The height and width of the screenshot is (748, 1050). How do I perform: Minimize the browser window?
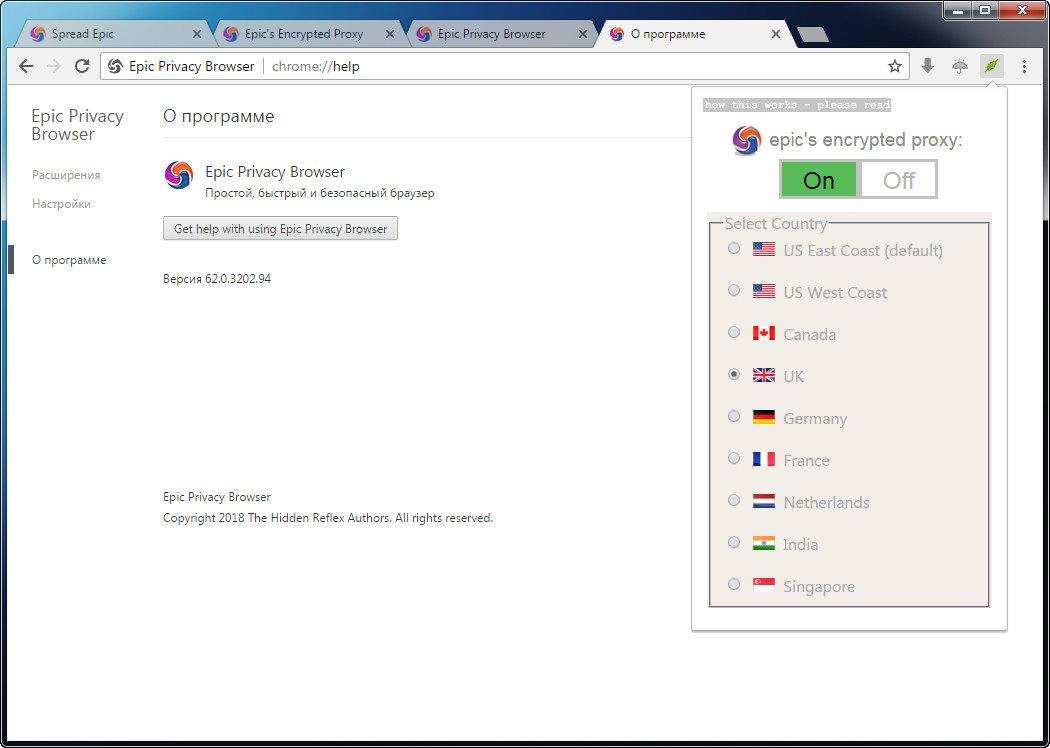point(958,11)
